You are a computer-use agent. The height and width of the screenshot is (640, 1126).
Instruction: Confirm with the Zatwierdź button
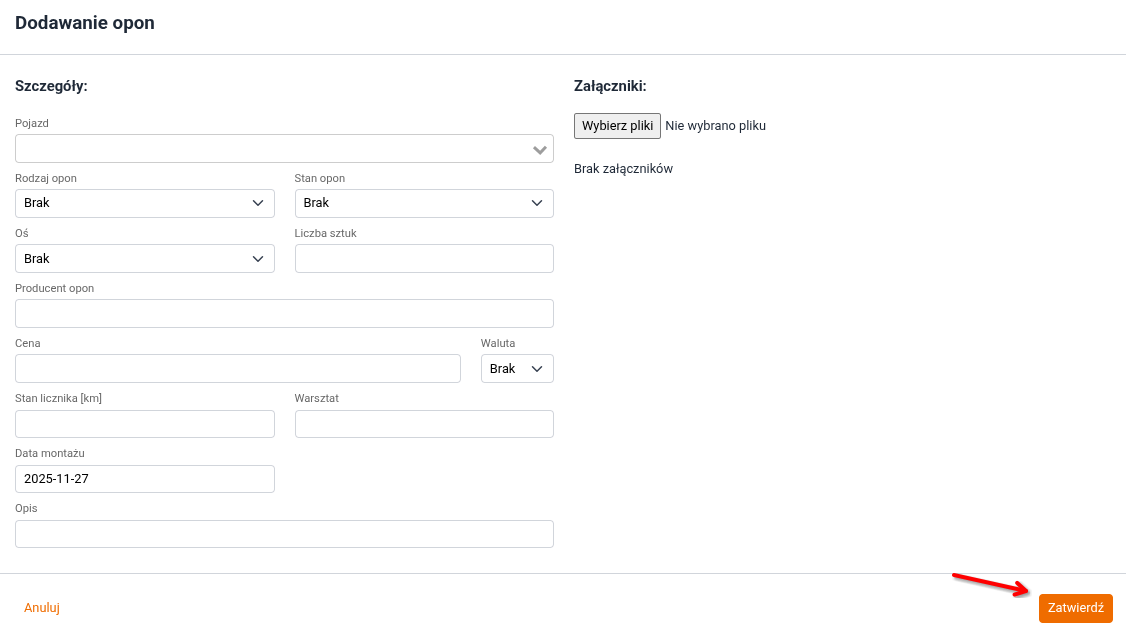tap(1075, 608)
